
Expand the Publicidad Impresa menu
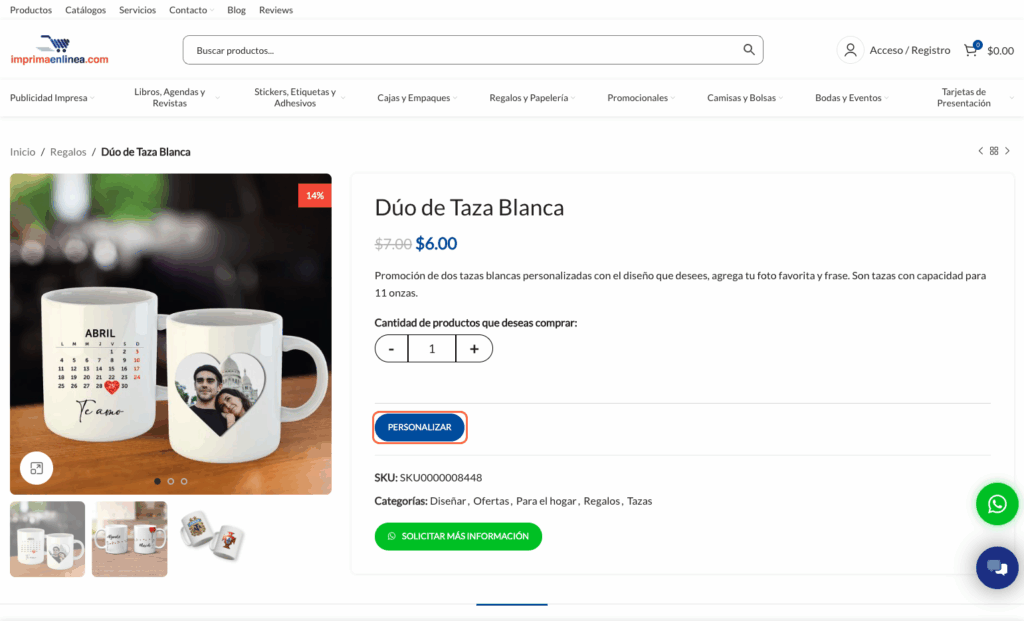(x=53, y=98)
